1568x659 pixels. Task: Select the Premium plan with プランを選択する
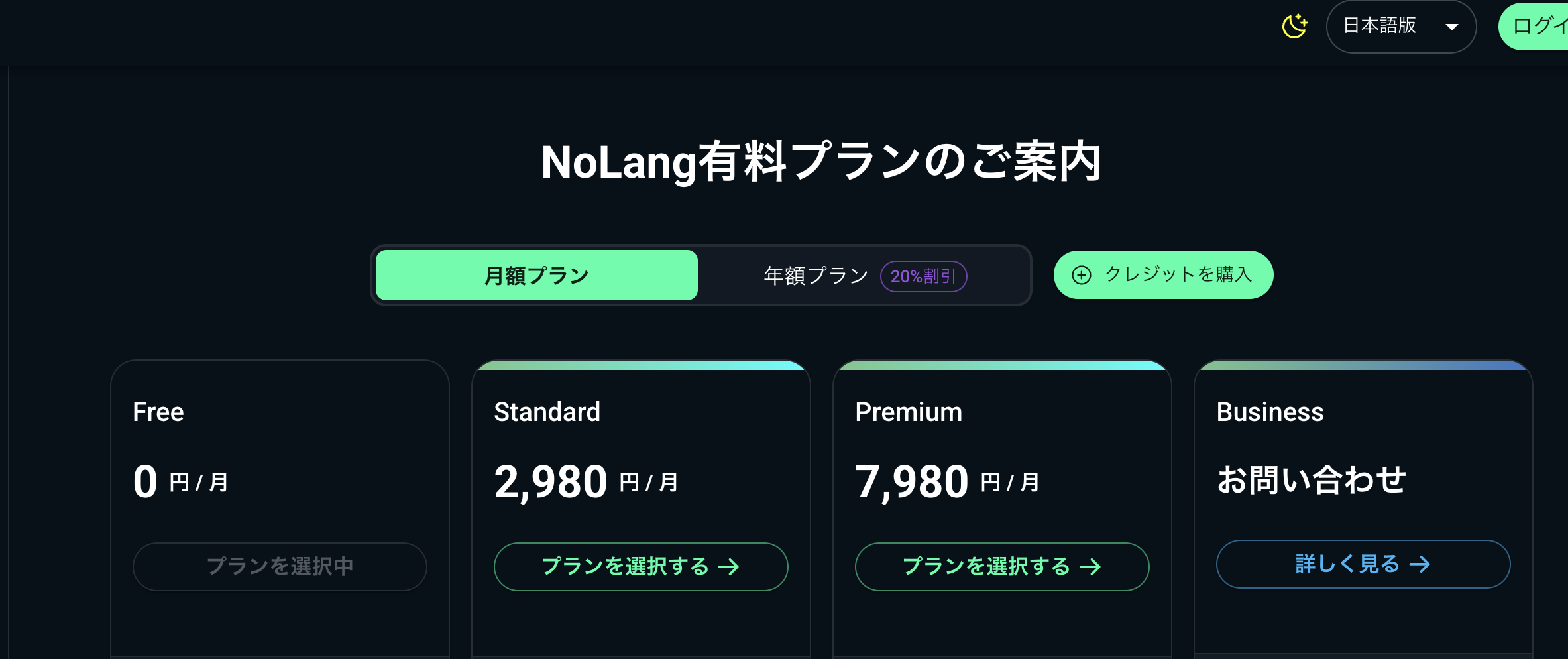pos(986,567)
